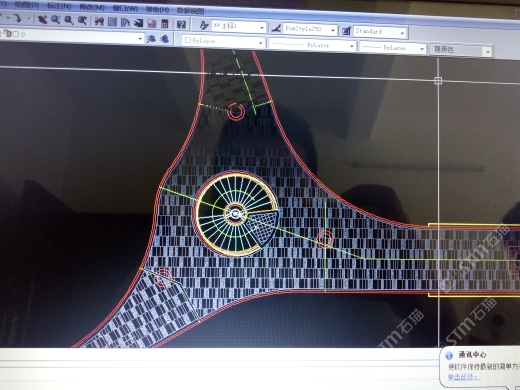Click the Layer Previous icon

pos(164,39)
